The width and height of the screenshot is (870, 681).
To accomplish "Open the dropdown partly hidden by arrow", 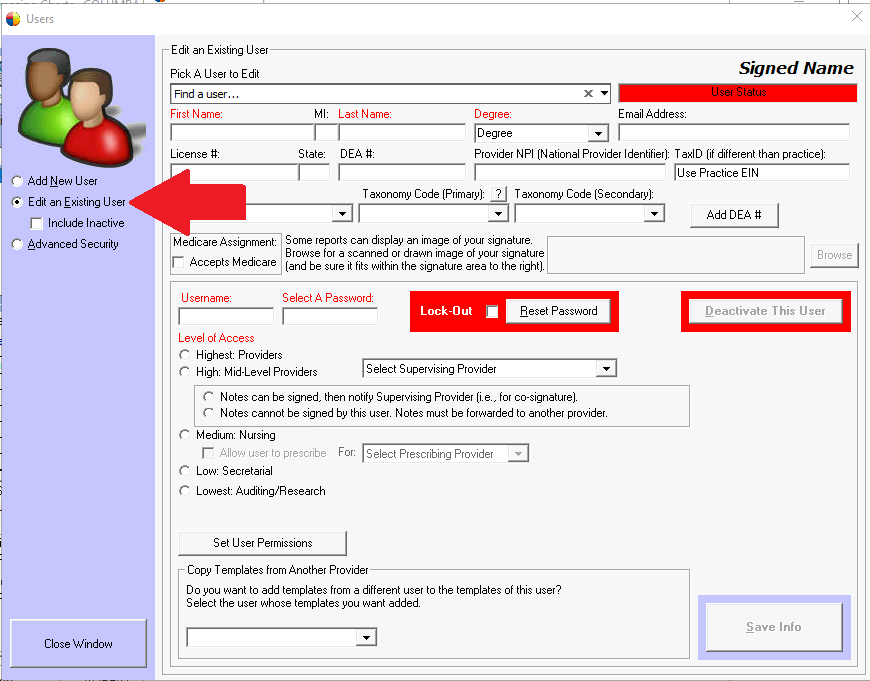I will coord(342,214).
